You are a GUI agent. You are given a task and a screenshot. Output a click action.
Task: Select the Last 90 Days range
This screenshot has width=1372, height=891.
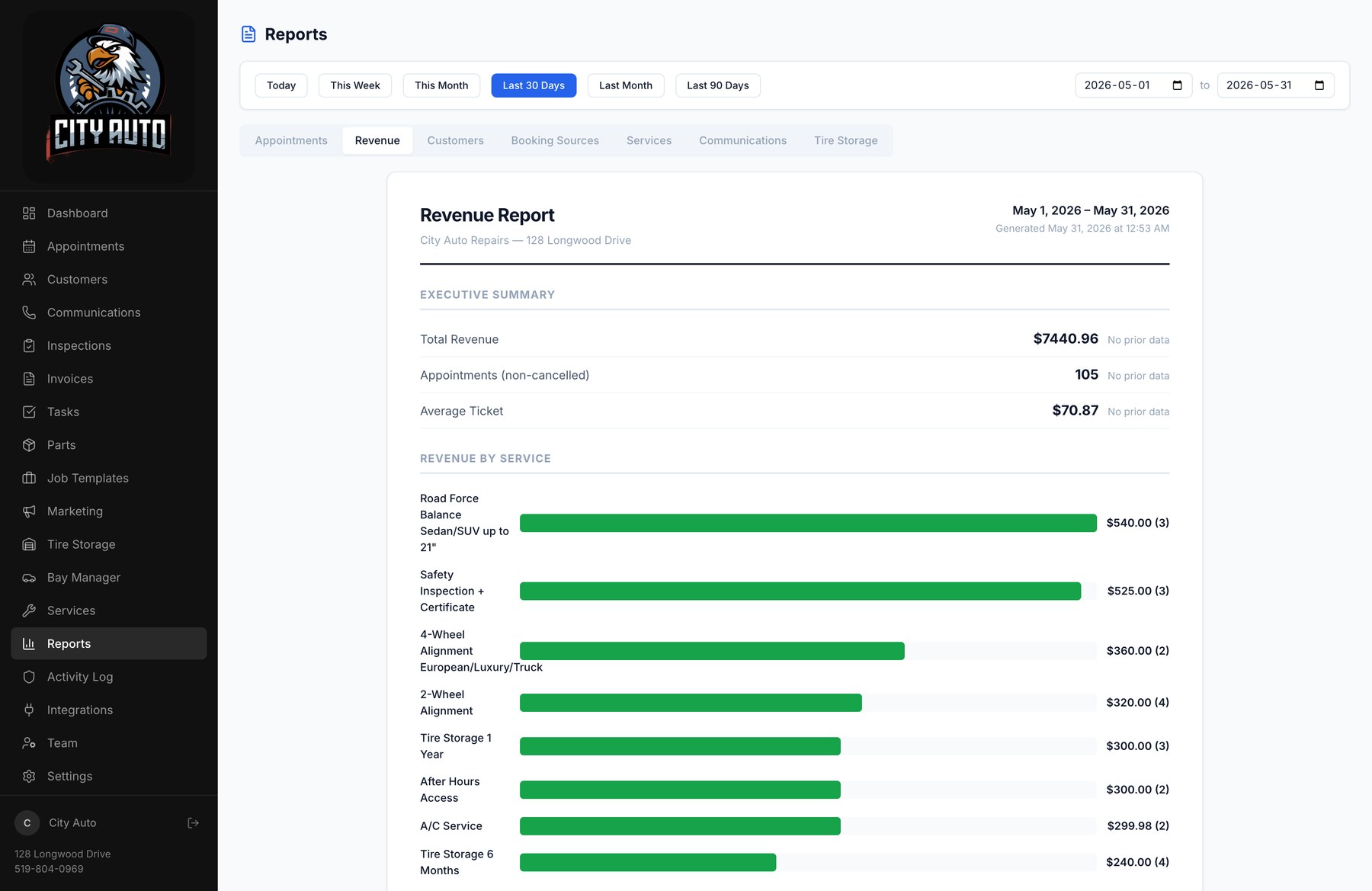tap(718, 85)
